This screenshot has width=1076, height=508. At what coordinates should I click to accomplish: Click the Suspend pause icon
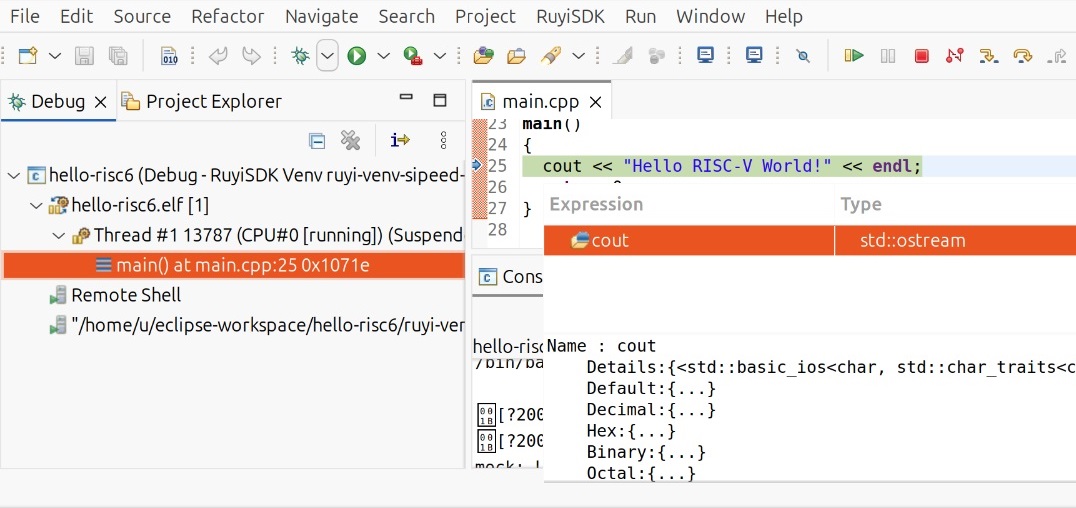(x=888, y=56)
